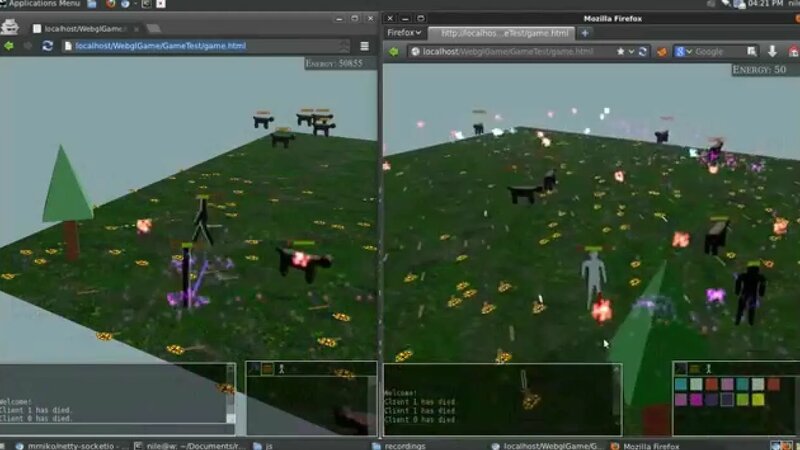Click the Firebug icon in Firefox
Screen dimensions: 800x450
(662, 52)
